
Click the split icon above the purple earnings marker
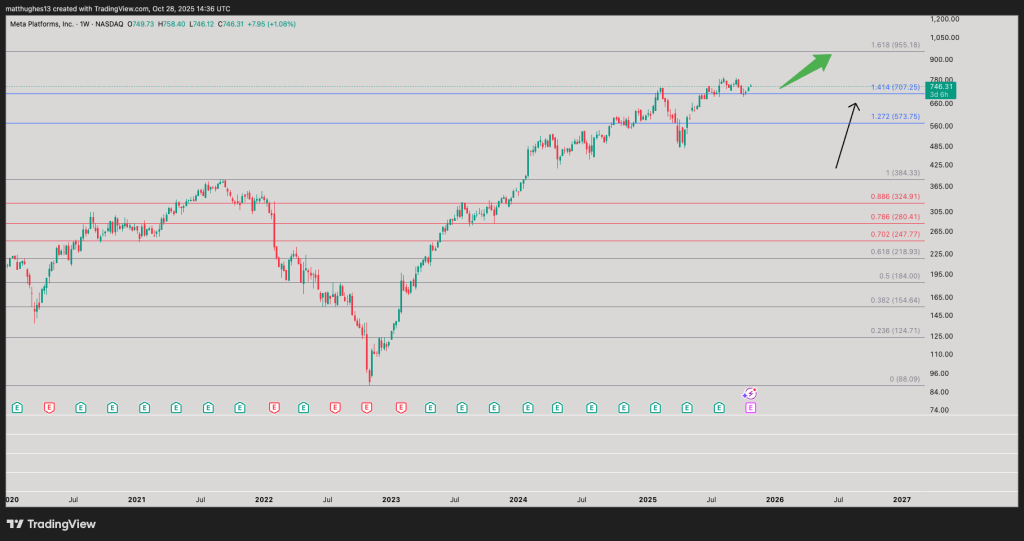(750, 394)
